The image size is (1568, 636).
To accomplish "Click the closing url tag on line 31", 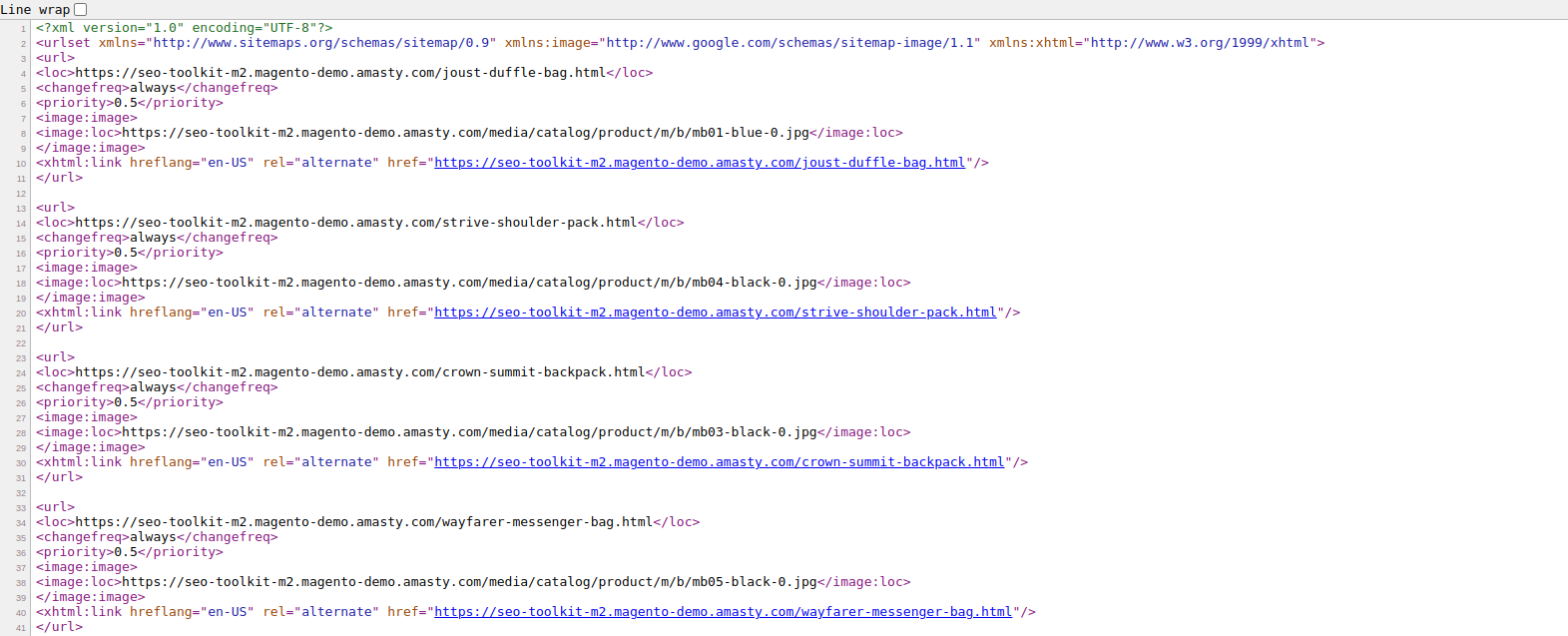I will click(x=60, y=477).
